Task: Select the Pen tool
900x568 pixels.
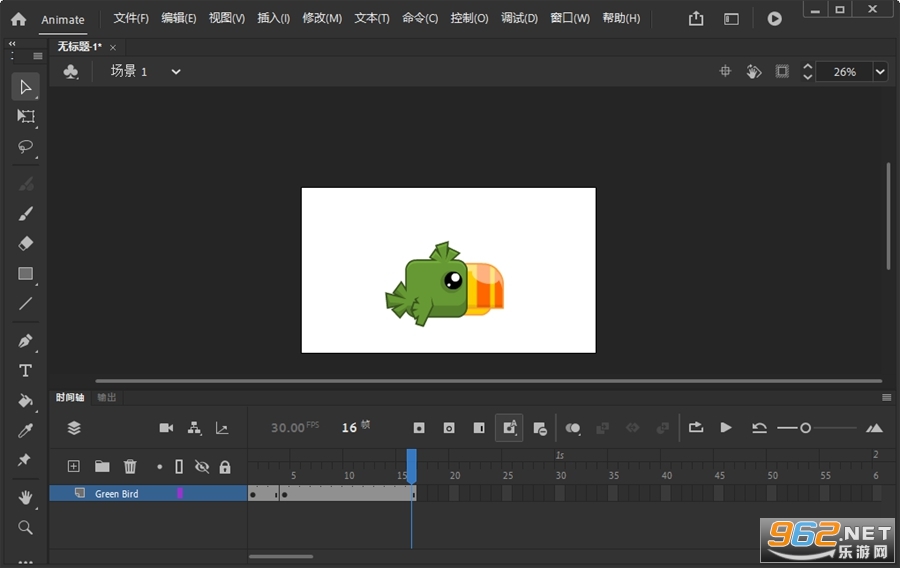Action: [25, 341]
